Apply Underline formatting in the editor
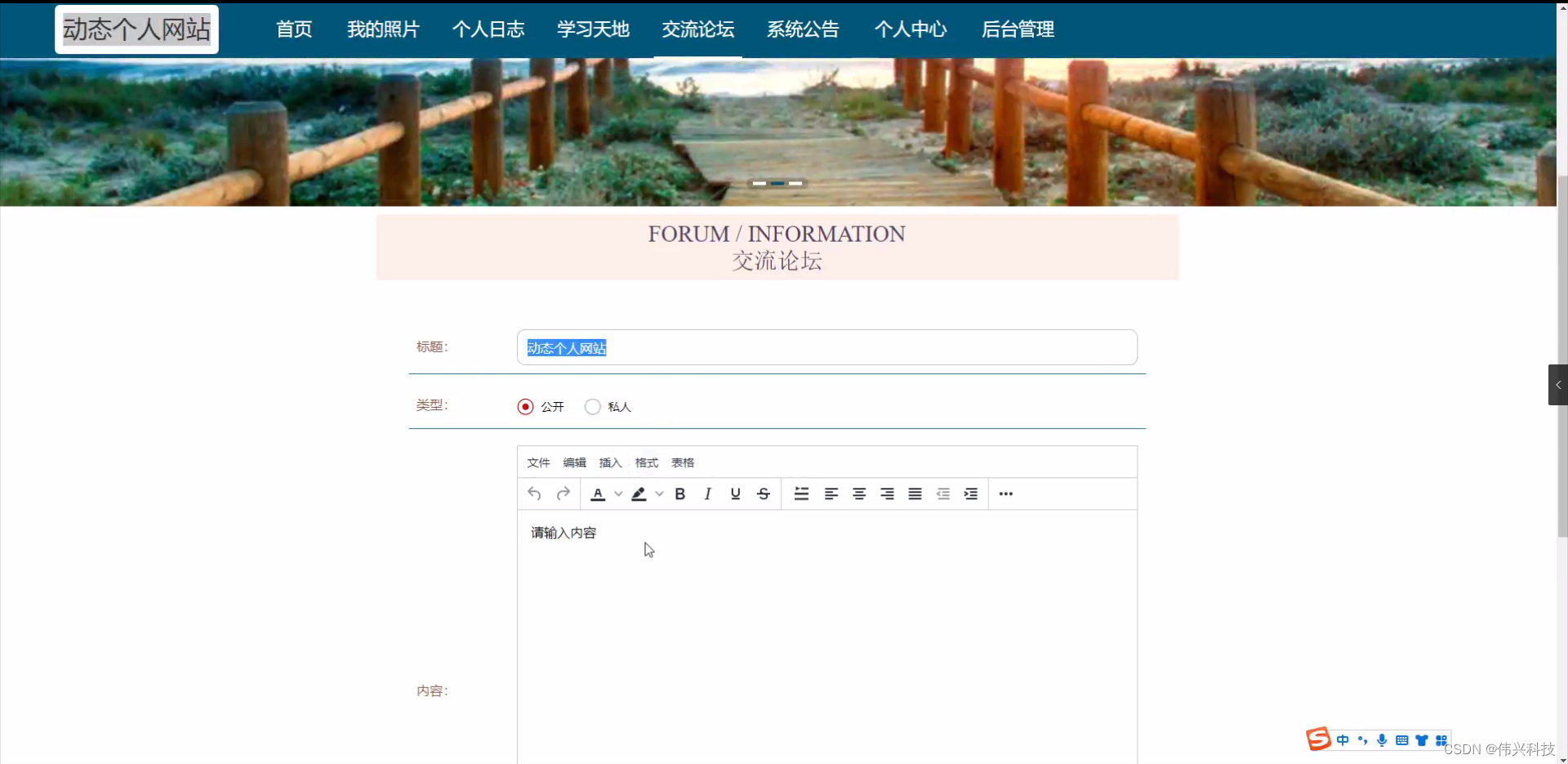Image resolution: width=1568 pixels, height=764 pixels. pos(734,494)
